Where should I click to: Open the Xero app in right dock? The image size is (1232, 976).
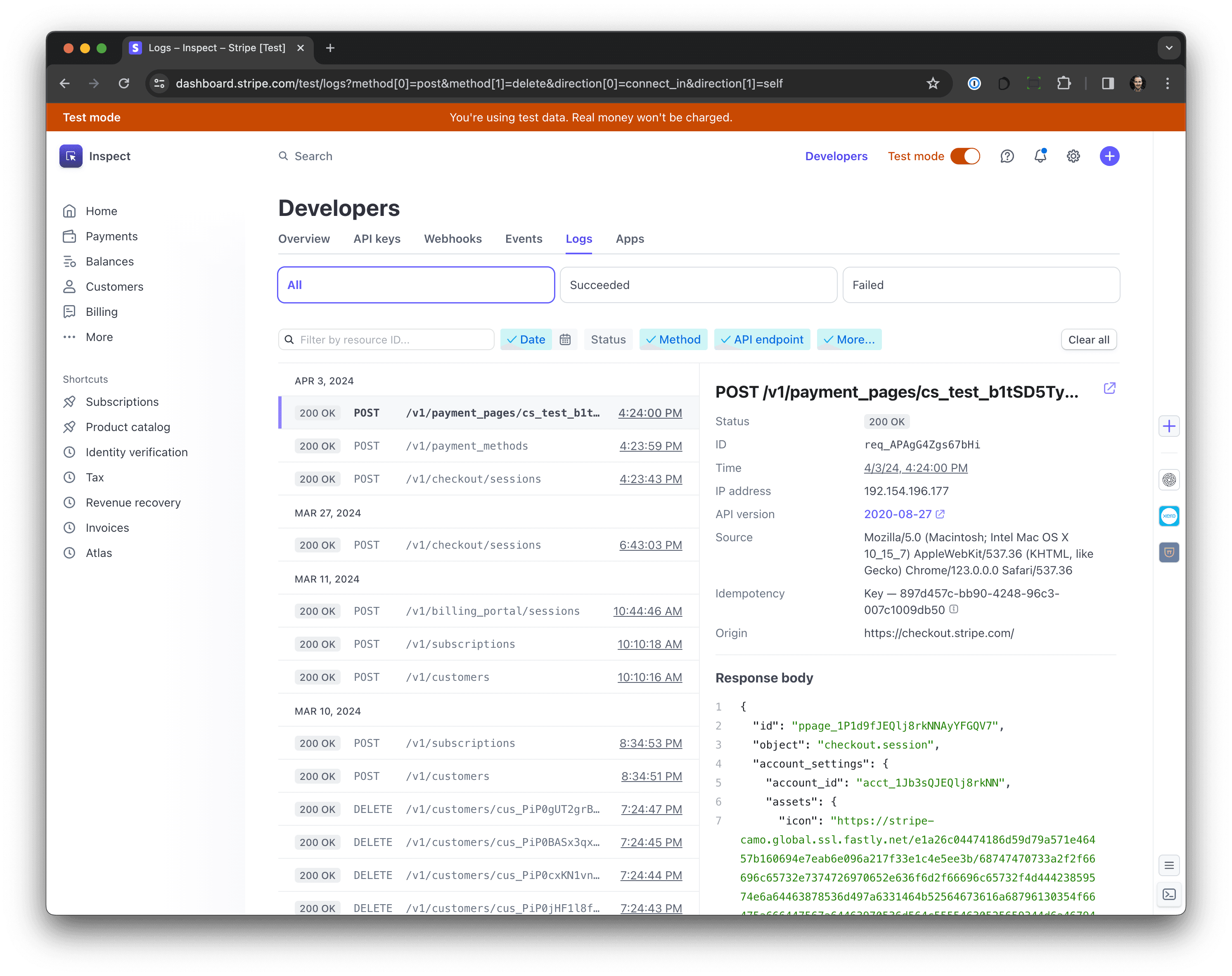coord(1169,516)
